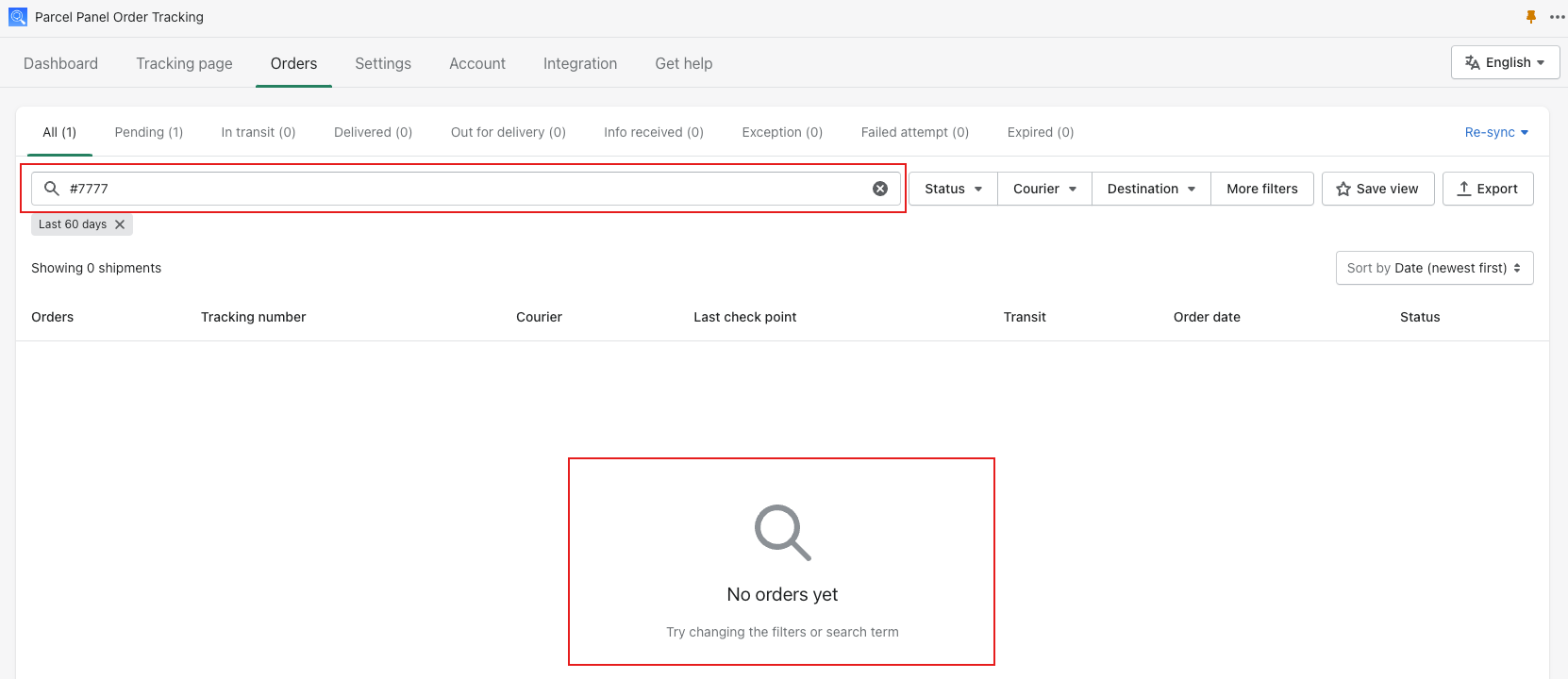Show Pending (1) shipments
Screen dimensions: 1568x679
[149, 132]
